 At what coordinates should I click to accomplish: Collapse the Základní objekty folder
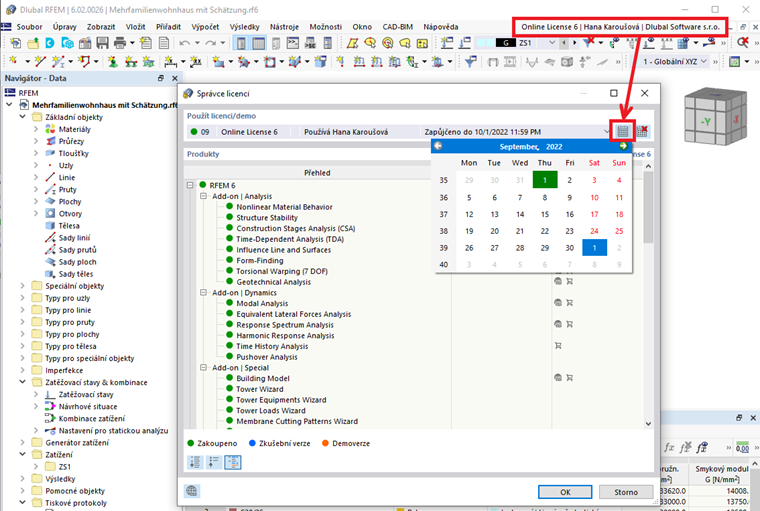point(22,117)
